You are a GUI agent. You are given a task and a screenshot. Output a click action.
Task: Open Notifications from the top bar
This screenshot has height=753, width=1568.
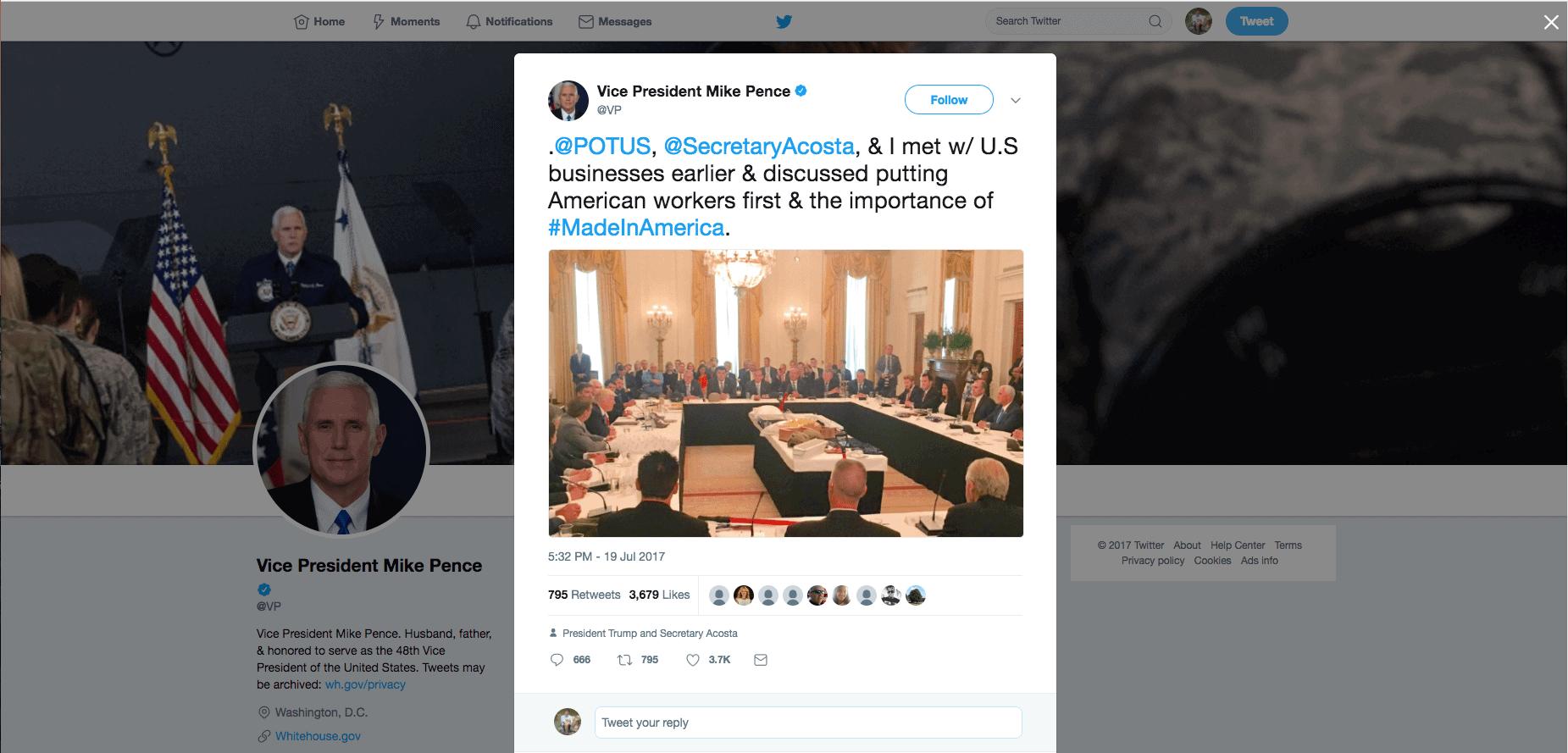[509, 21]
